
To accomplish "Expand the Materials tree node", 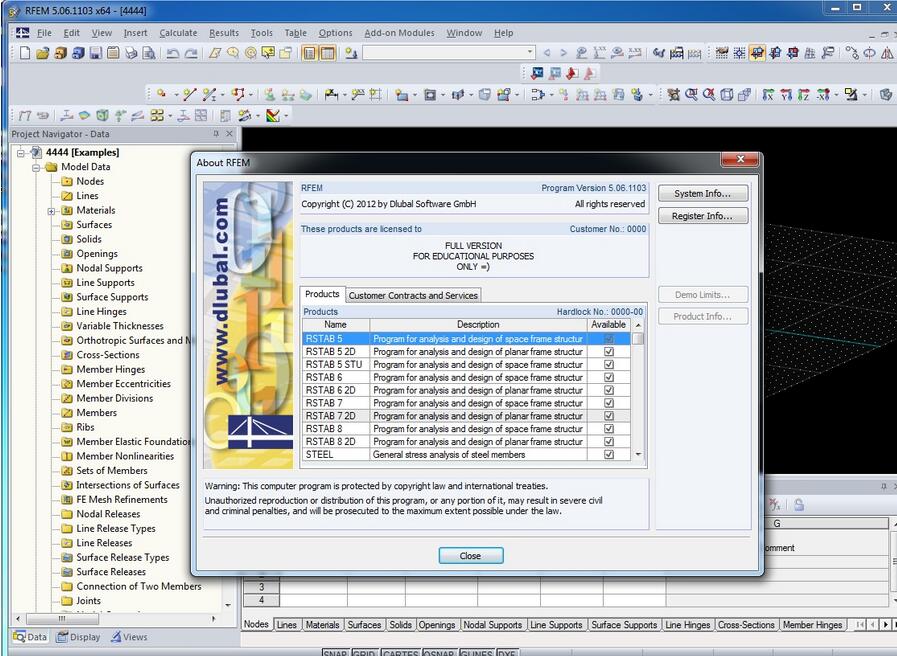I will tap(51, 211).
